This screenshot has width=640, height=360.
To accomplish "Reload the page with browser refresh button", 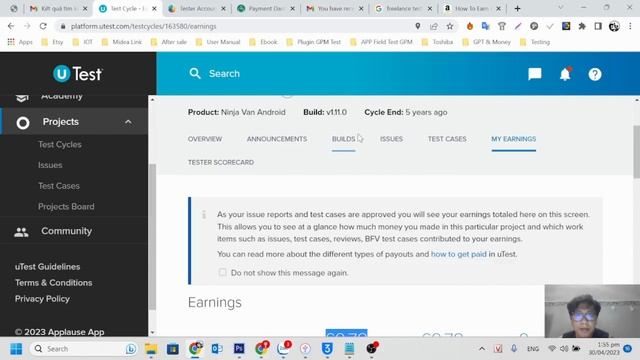I will tap(43, 26).
